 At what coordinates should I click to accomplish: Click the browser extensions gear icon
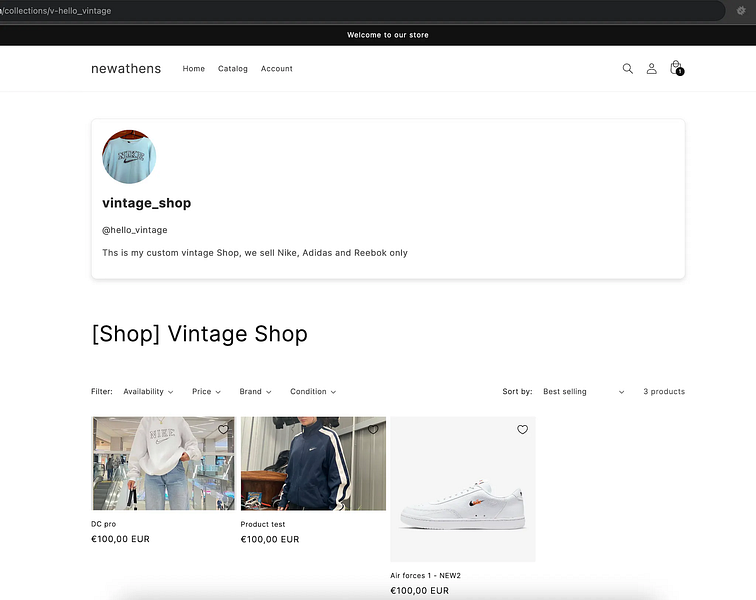(741, 10)
